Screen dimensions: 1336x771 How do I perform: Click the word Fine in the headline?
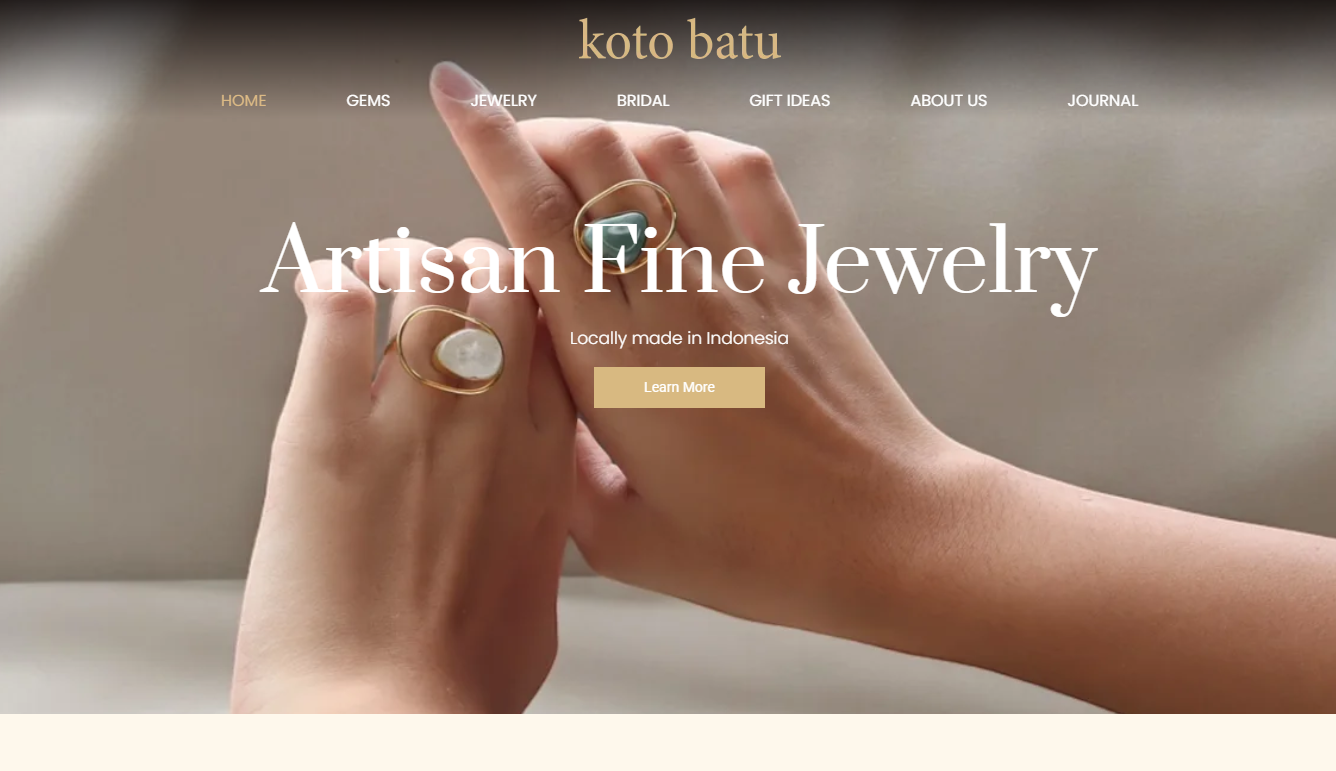pos(674,258)
